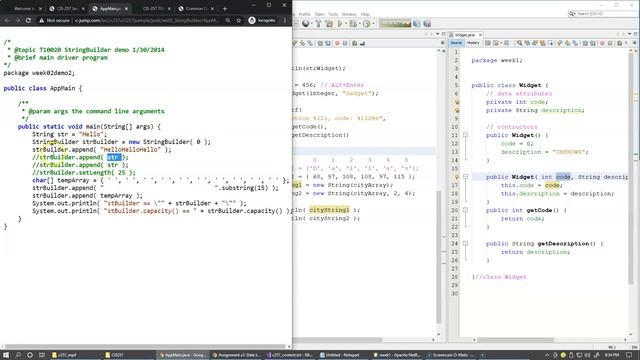Close the AppMain browser tab

click(x=126, y=9)
